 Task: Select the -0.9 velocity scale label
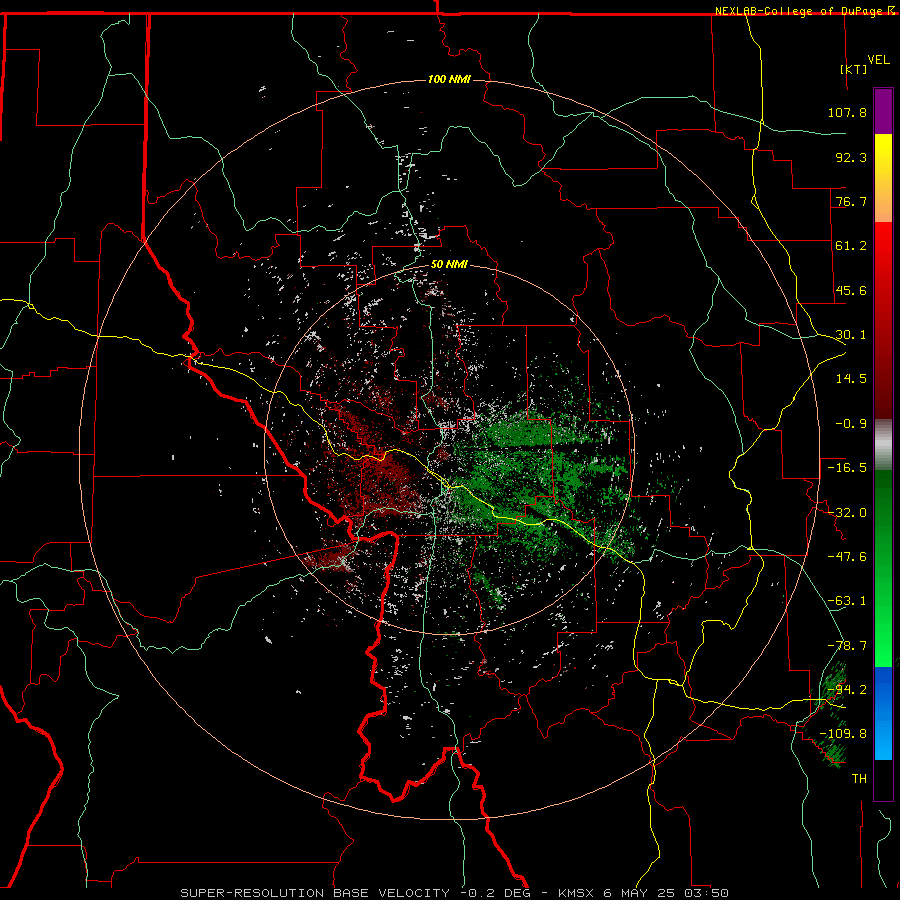pyautogui.click(x=851, y=424)
